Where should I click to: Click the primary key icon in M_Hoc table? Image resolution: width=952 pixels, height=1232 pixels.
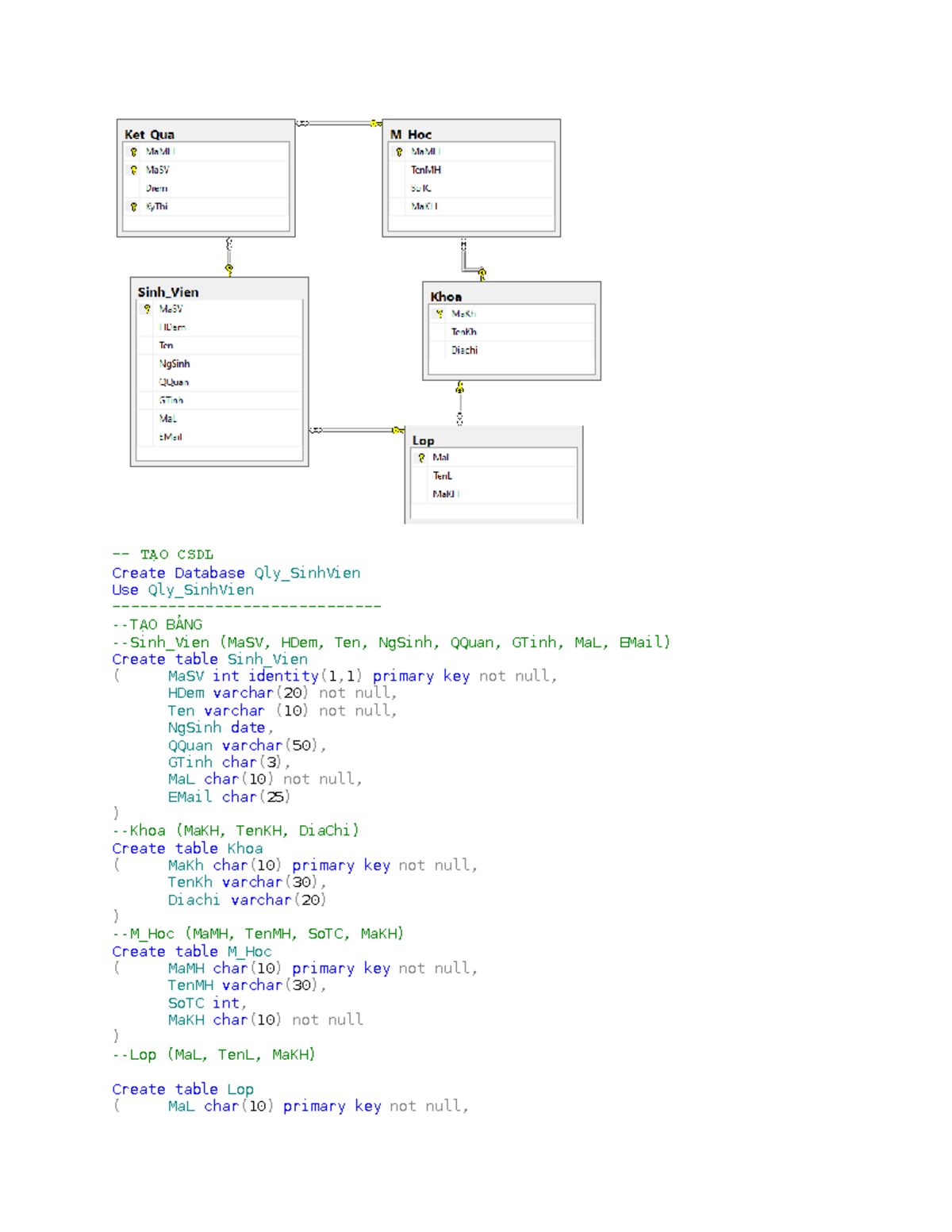tap(399, 152)
